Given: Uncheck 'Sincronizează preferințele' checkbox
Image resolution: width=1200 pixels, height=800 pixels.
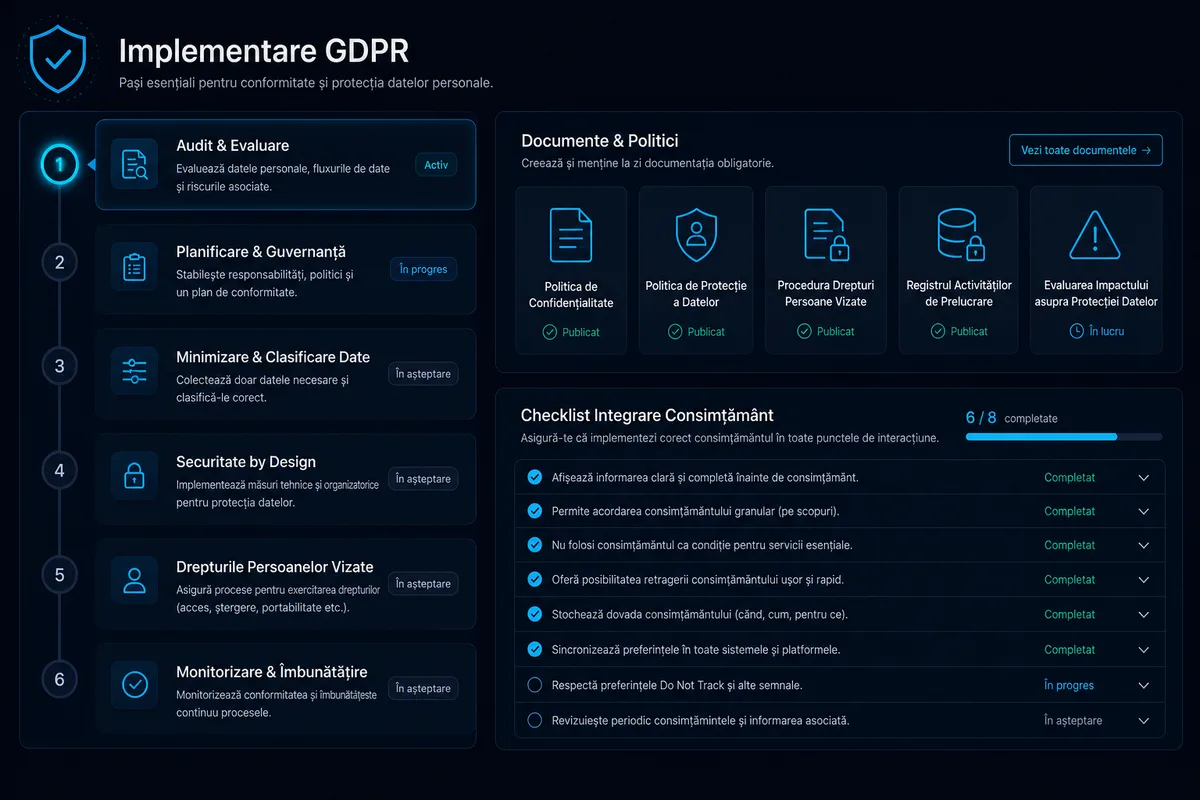Looking at the screenshot, I should (534, 650).
